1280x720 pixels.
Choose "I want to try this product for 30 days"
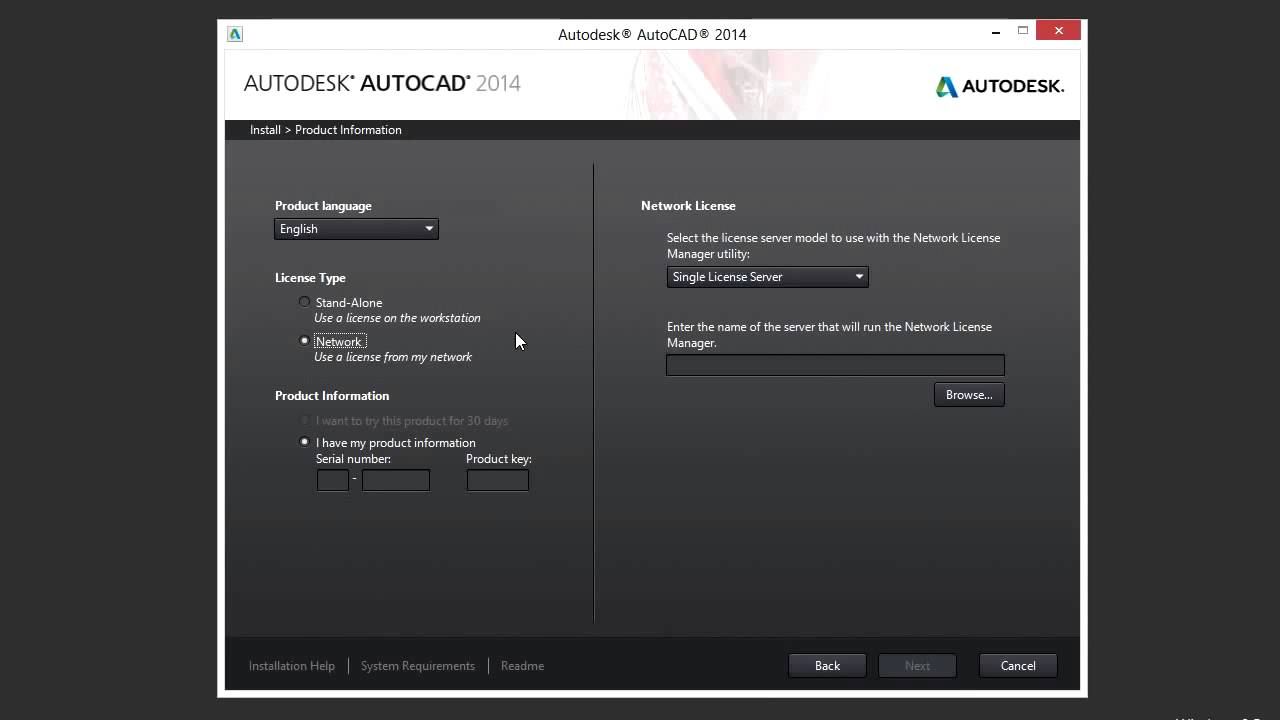click(x=305, y=421)
